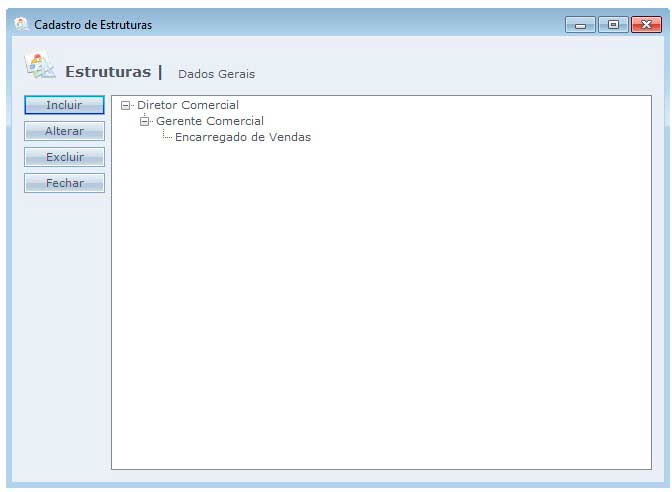Collapse the Diretor Comercial tree node
The height and width of the screenshot is (492, 672).
pyautogui.click(x=126, y=105)
